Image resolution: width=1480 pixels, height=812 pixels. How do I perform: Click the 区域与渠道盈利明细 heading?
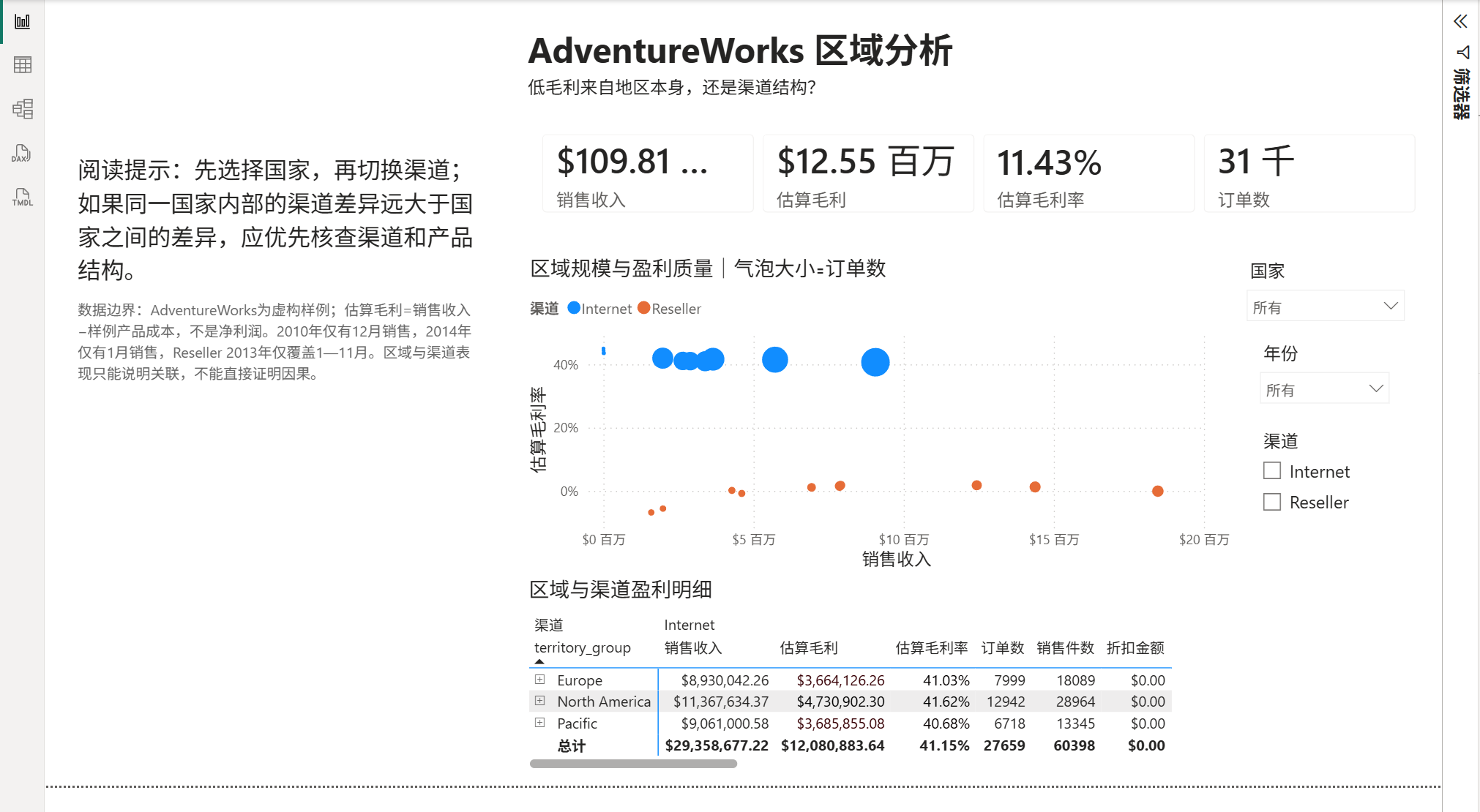coord(621,590)
